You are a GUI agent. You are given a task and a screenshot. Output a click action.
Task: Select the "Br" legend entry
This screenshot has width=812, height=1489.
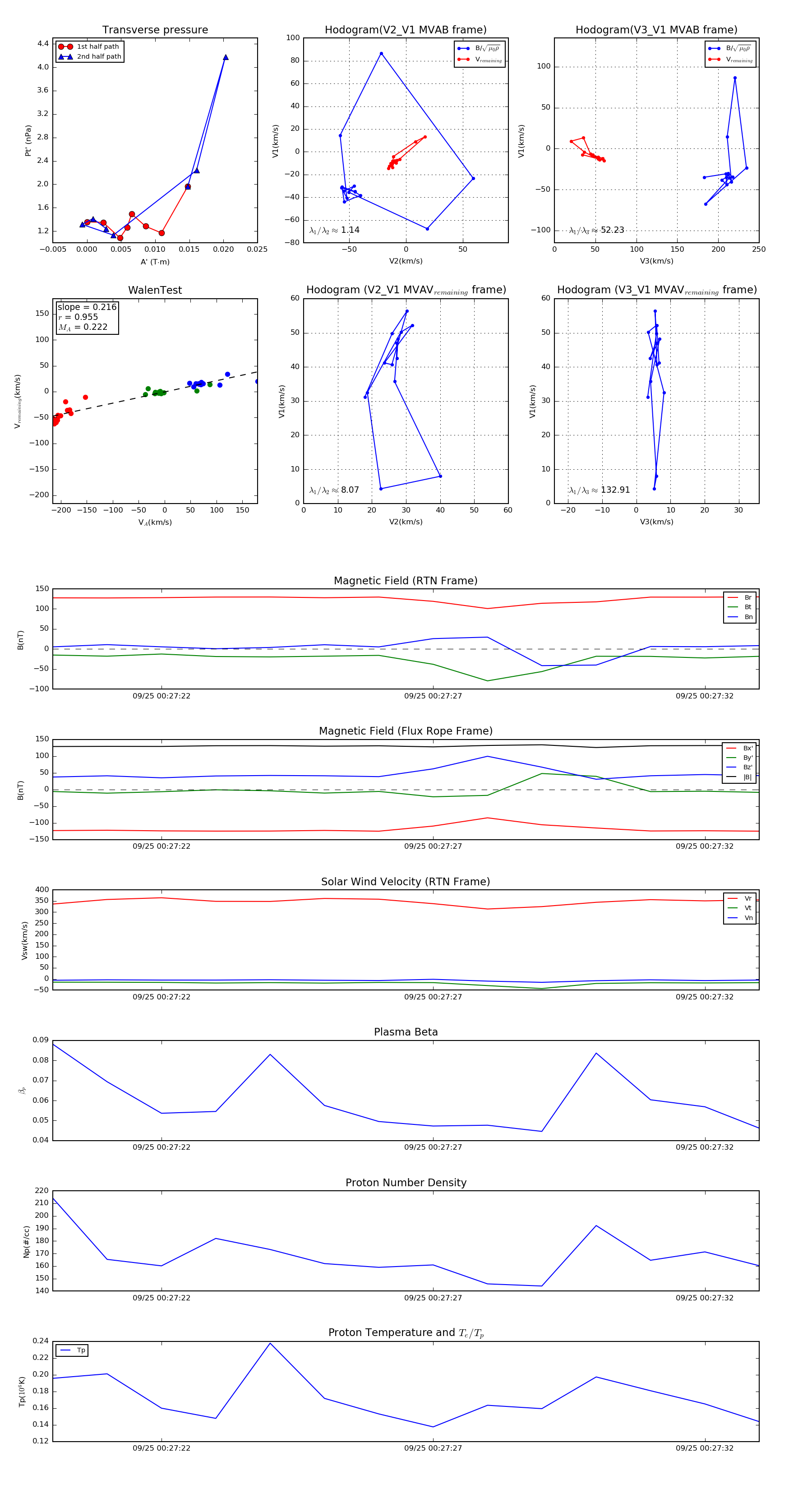(740, 598)
